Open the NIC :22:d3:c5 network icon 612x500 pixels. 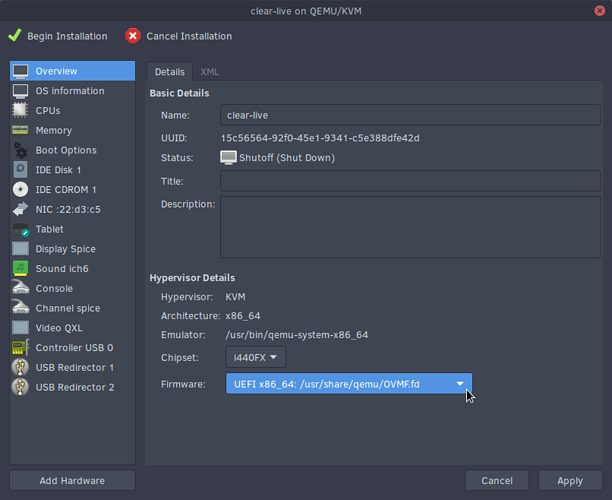pyautogui.click(x=20, y=209)
